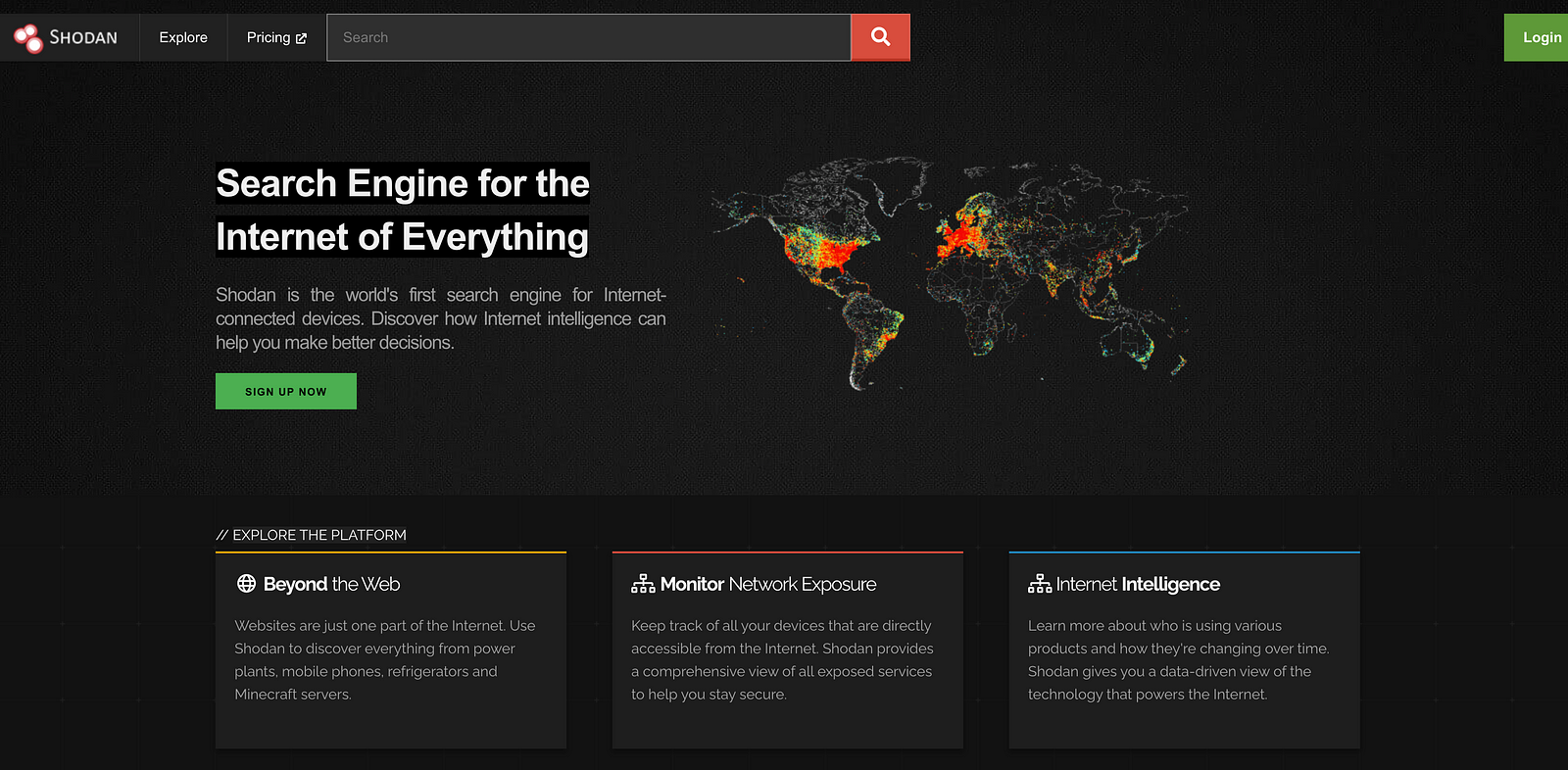Click the 'Search Engine for the' headline
This screenshot has width=1568, height=770.
pyautogui.click(x=403, y=183)
